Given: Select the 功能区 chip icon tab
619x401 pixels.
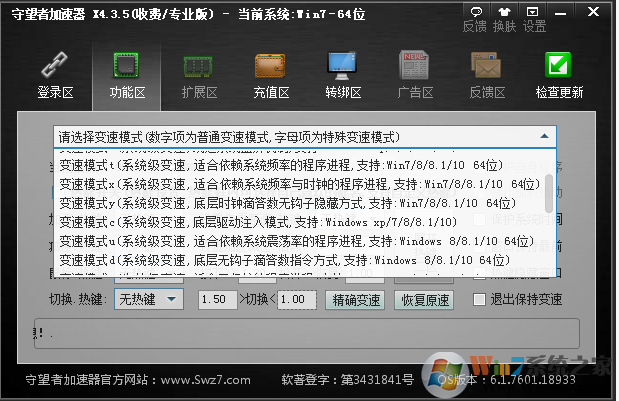Looking at the screenshot, I should [x=127, y=65].
